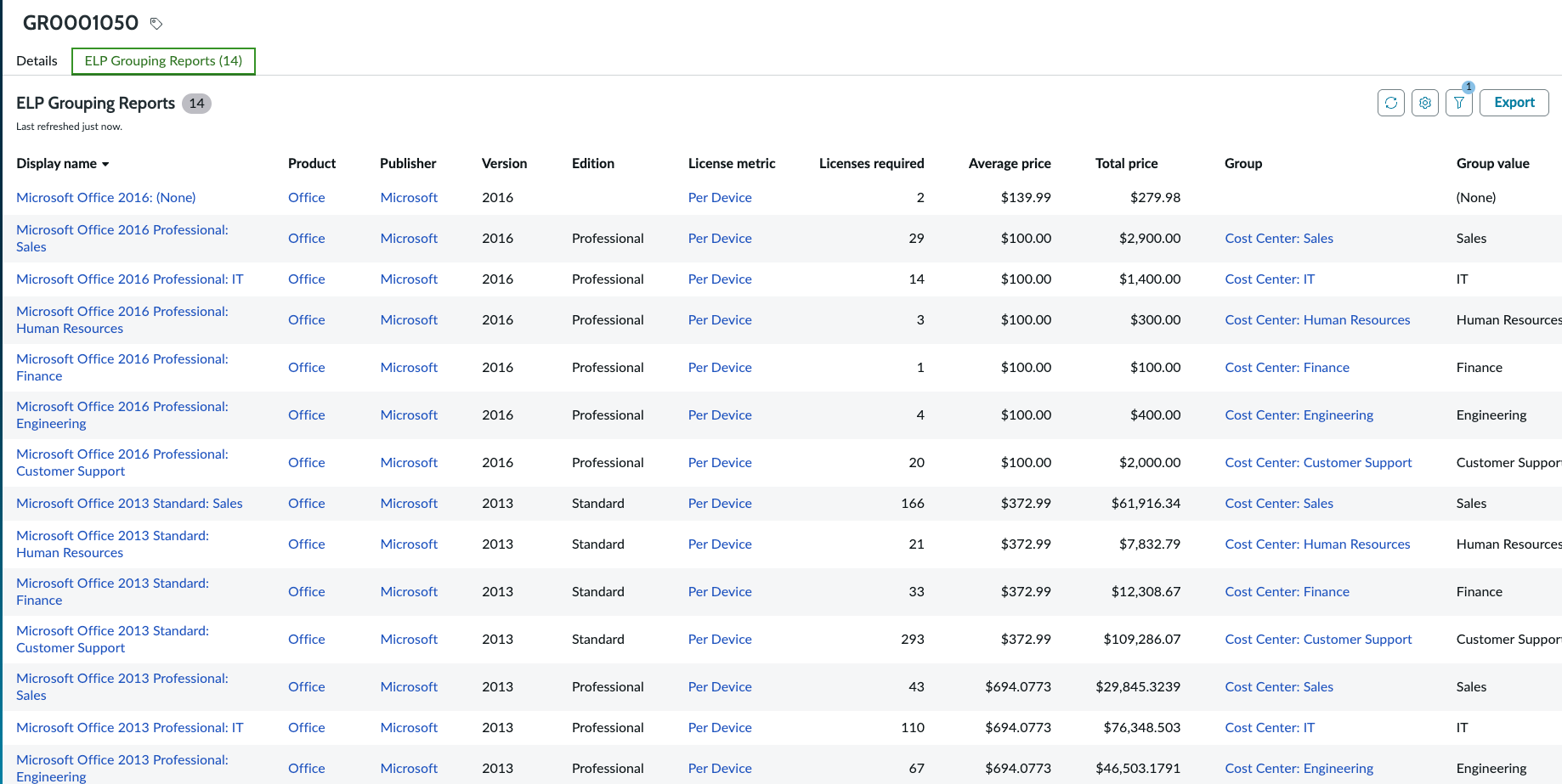The width and height of the screenshot is (1562, 784).
Task: Open Microsoft Office 2013 Professional: Sales record
Action: (122, 686)
